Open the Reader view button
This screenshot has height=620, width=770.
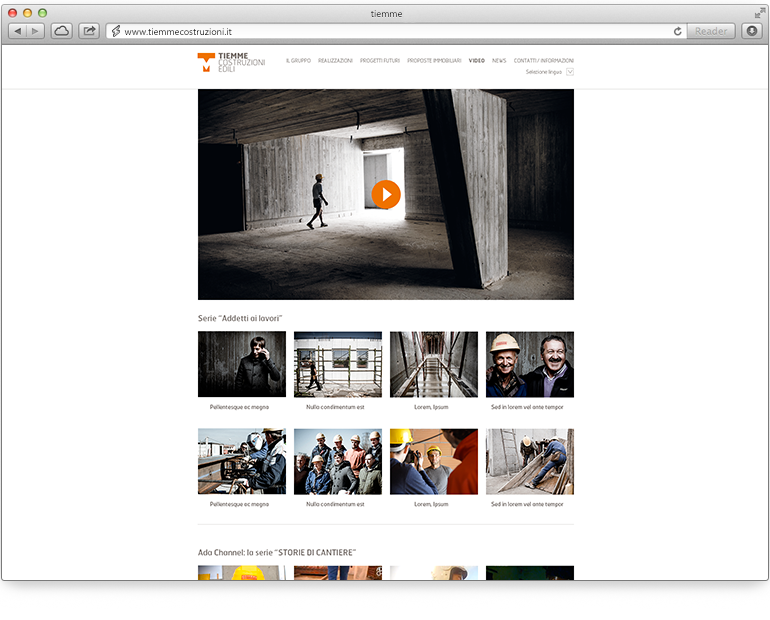click(x=711, y=31)
